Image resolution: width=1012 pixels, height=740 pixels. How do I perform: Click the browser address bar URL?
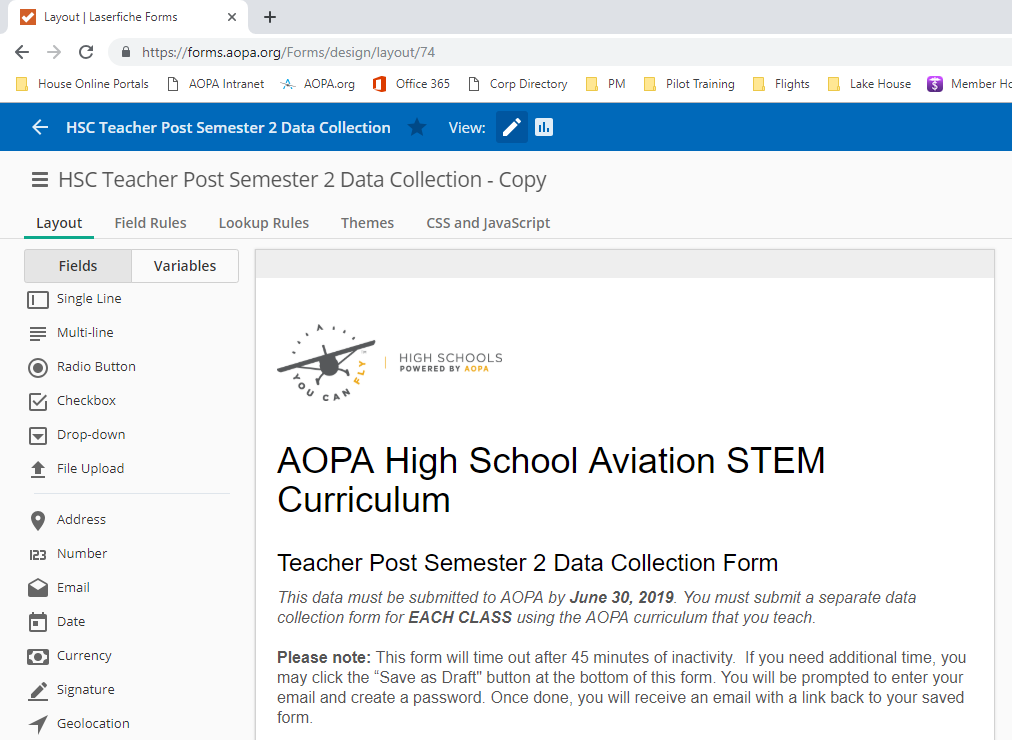click(x=288, y=52)
